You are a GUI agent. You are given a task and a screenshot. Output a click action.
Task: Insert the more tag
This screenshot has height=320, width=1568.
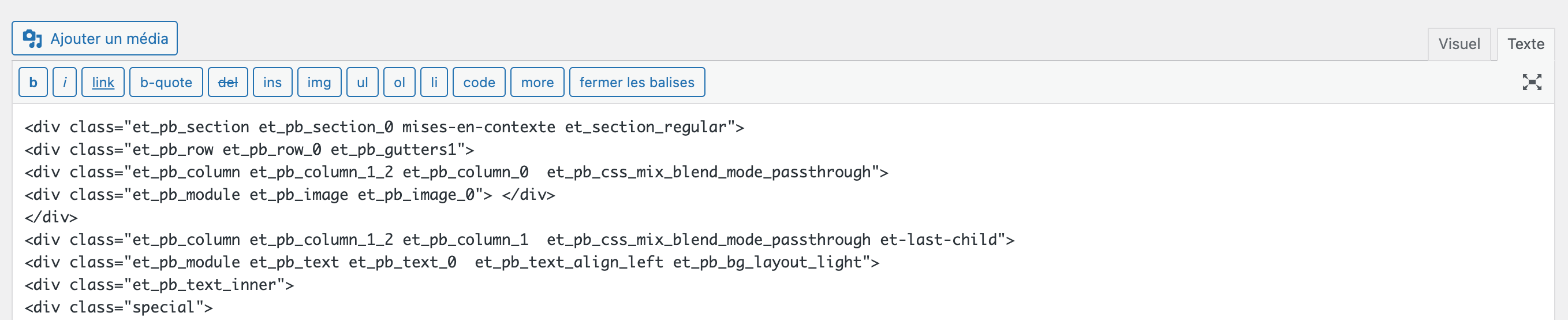point(537,82)
